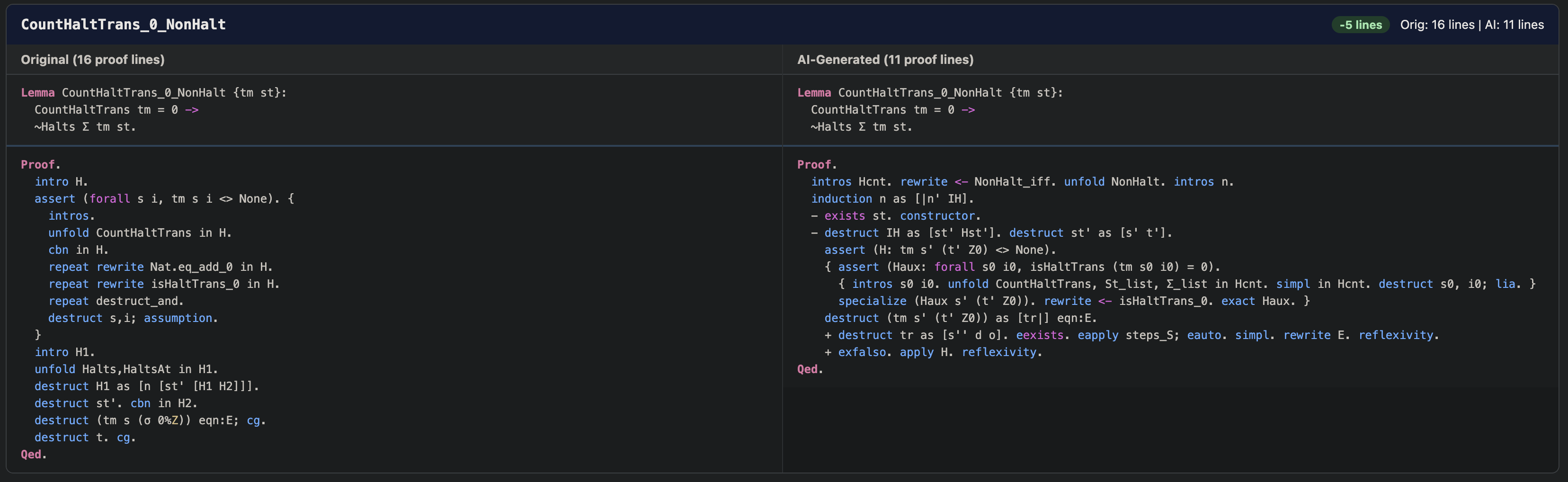Click the green "-5 lines" badge

point(1360,25)
